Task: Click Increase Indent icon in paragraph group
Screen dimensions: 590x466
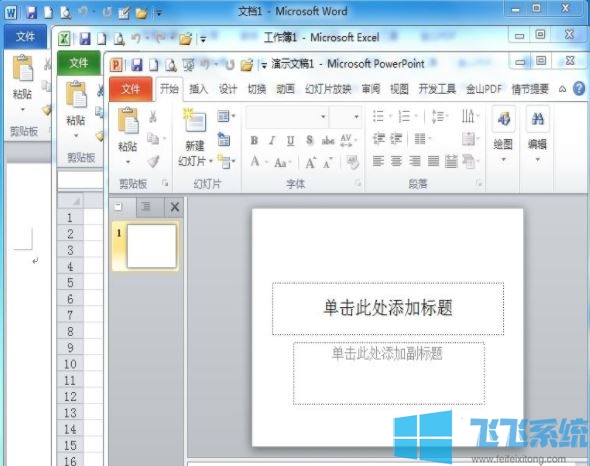Action: point(396,139)
